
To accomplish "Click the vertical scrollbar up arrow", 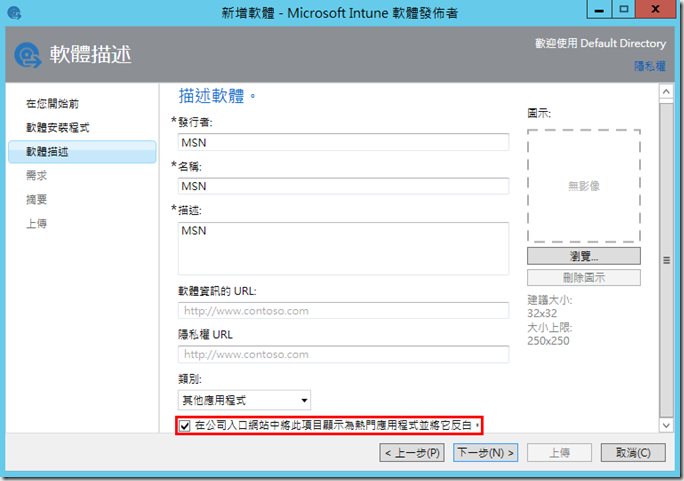I will coord(665,93).
